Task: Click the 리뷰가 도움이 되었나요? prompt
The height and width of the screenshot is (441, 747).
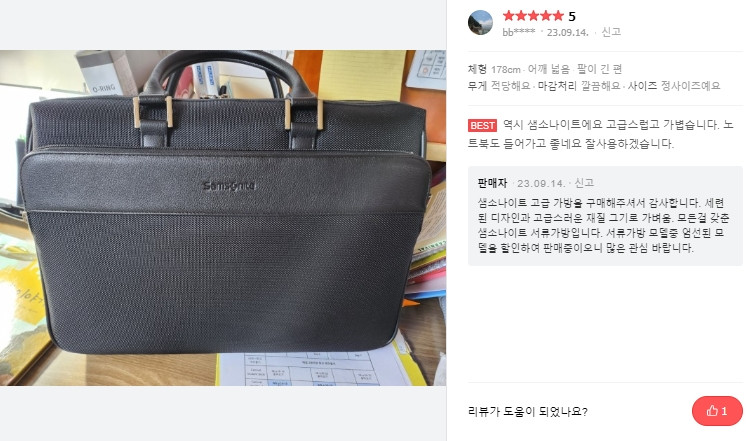Action: [x=528, y=411]
